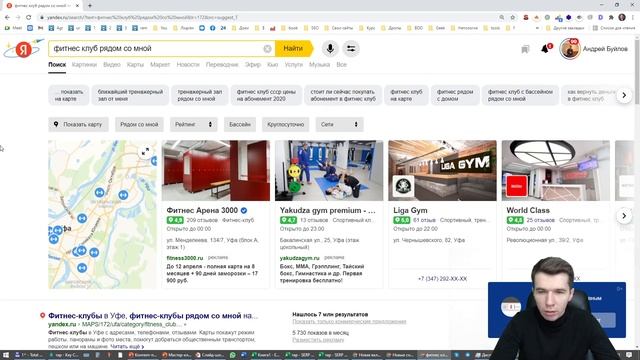640x360 pixels.
Task: Click verified badge next to Фитнес Арена 3000
Action: tap(244, 211)
